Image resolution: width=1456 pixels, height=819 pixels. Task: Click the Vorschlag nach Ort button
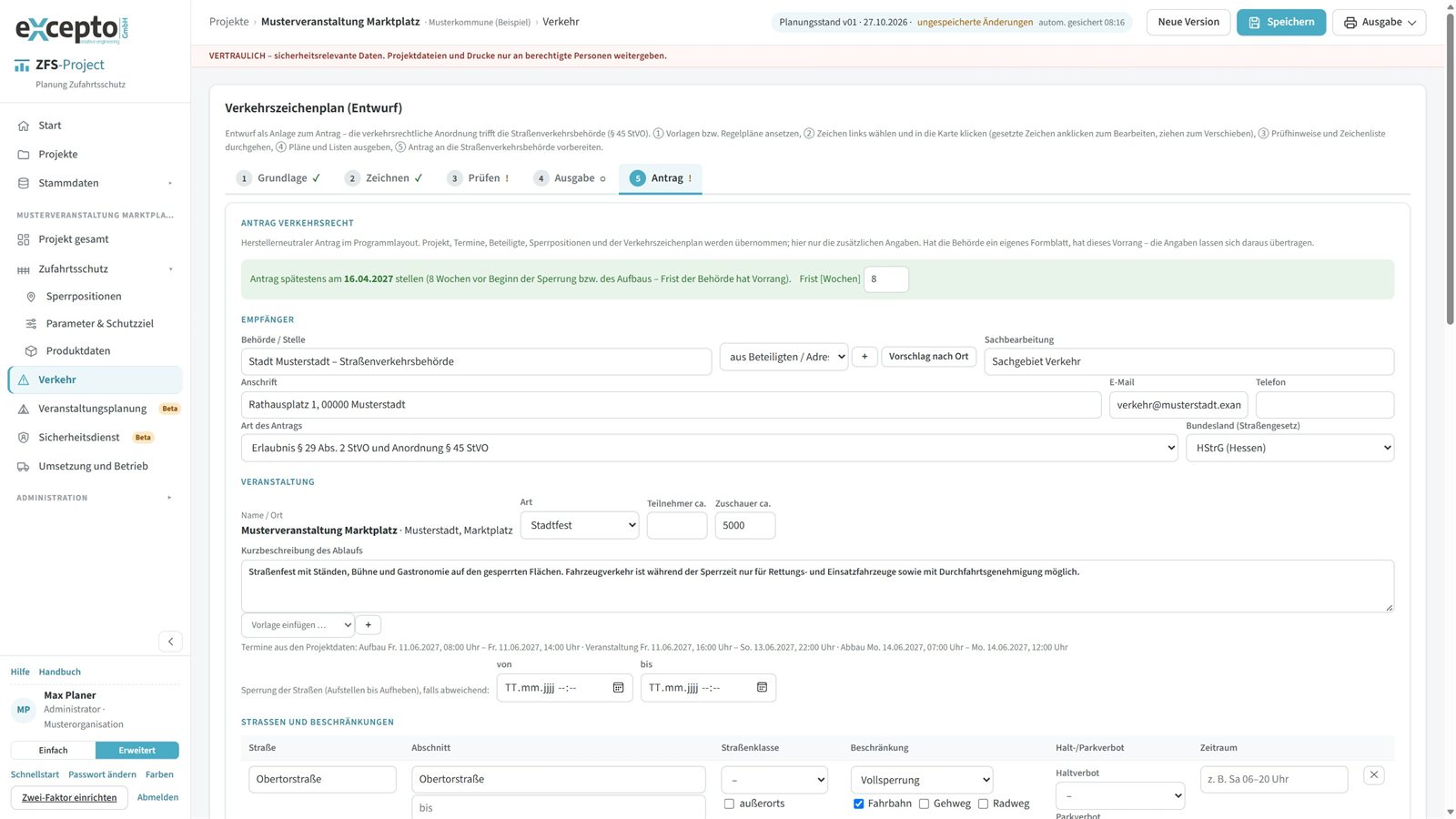tap(928, 357)
